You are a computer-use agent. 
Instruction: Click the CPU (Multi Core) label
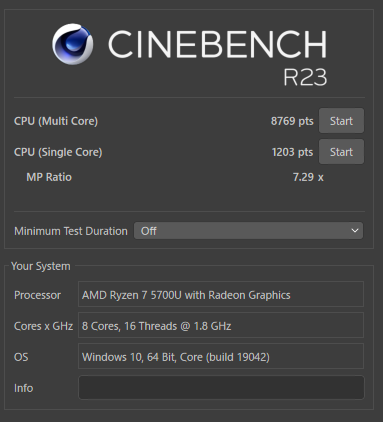(56, 121)
